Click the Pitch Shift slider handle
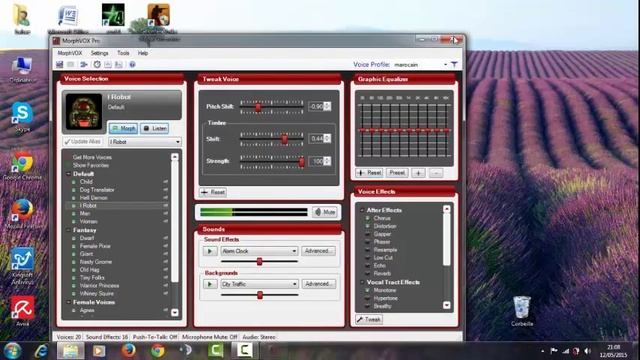Image resolution: width=640 pixels, height=360 pixels. point(258,107)
